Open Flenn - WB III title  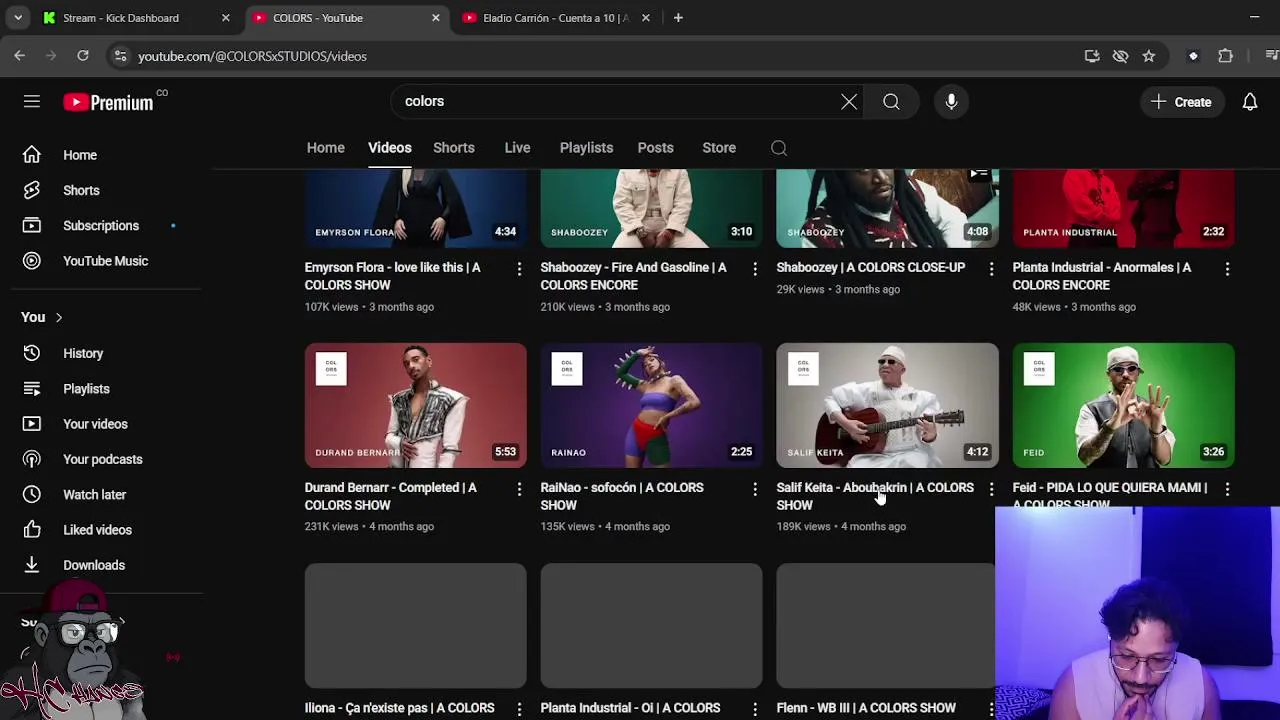click(x=866, y=708)
